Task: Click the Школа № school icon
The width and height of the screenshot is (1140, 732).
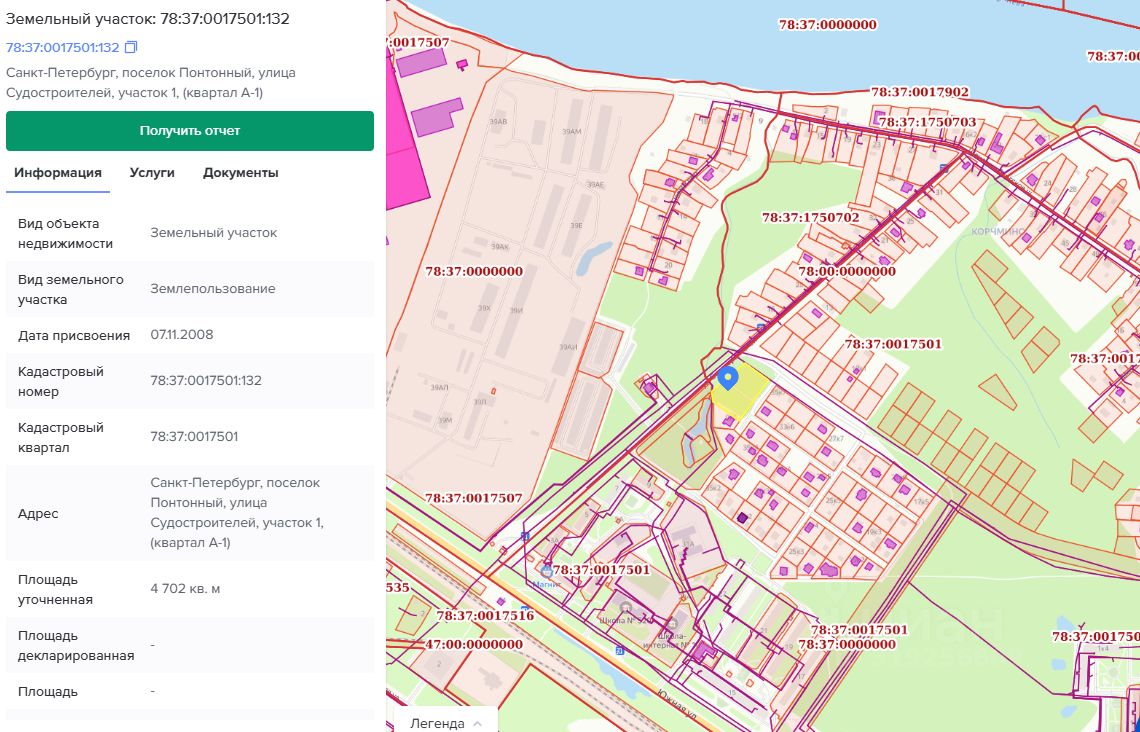Action: click(626, 606)
